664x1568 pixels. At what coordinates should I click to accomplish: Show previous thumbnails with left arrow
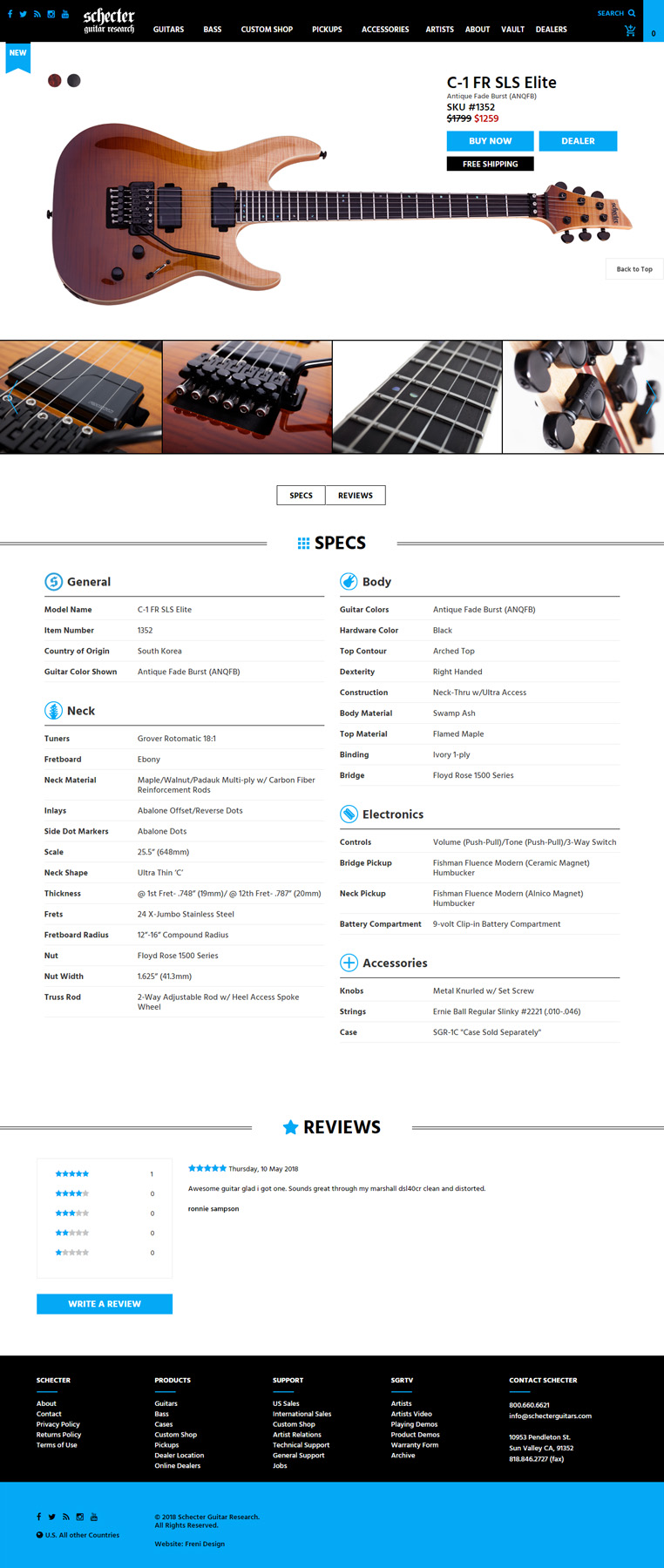tap(12, 396)
